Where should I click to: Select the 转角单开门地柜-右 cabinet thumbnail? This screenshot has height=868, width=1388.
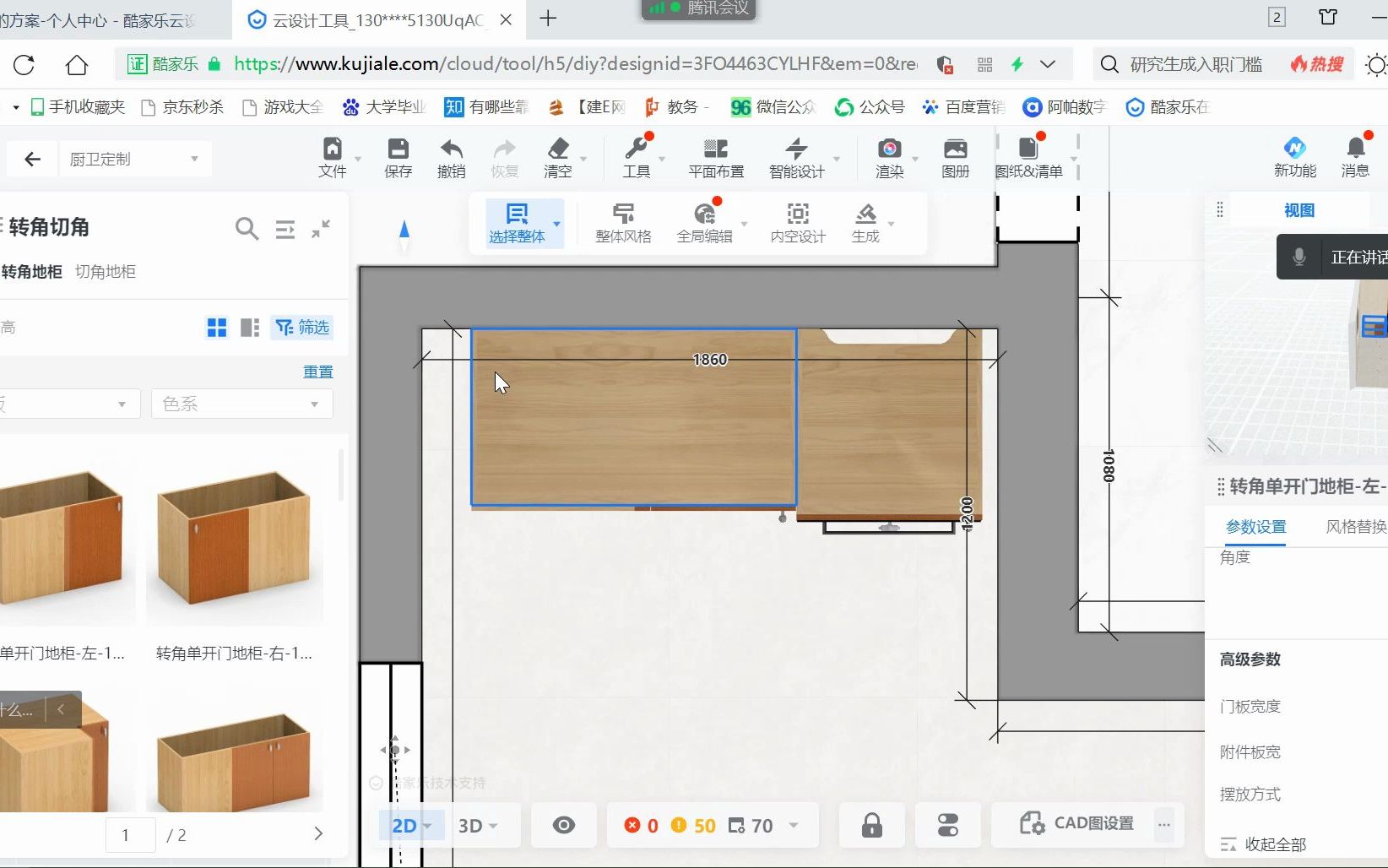click(234, 540)
